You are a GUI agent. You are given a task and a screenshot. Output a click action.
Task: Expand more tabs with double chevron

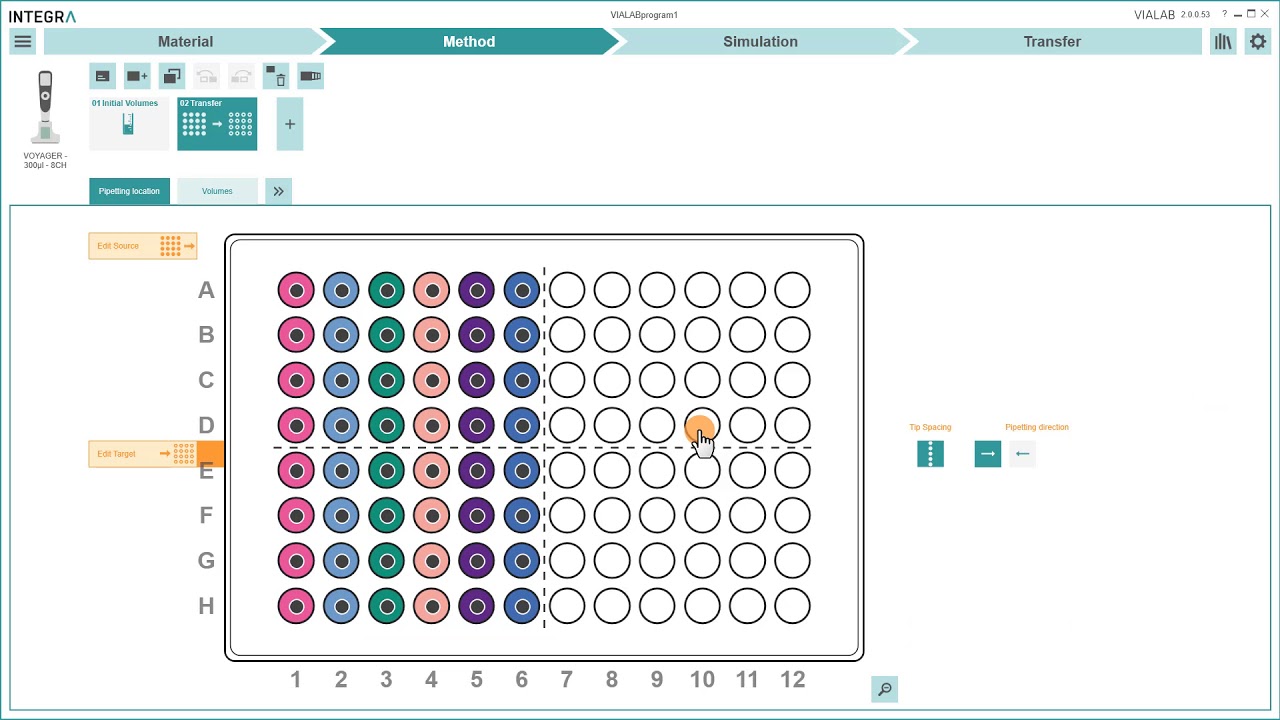[278, 191]
